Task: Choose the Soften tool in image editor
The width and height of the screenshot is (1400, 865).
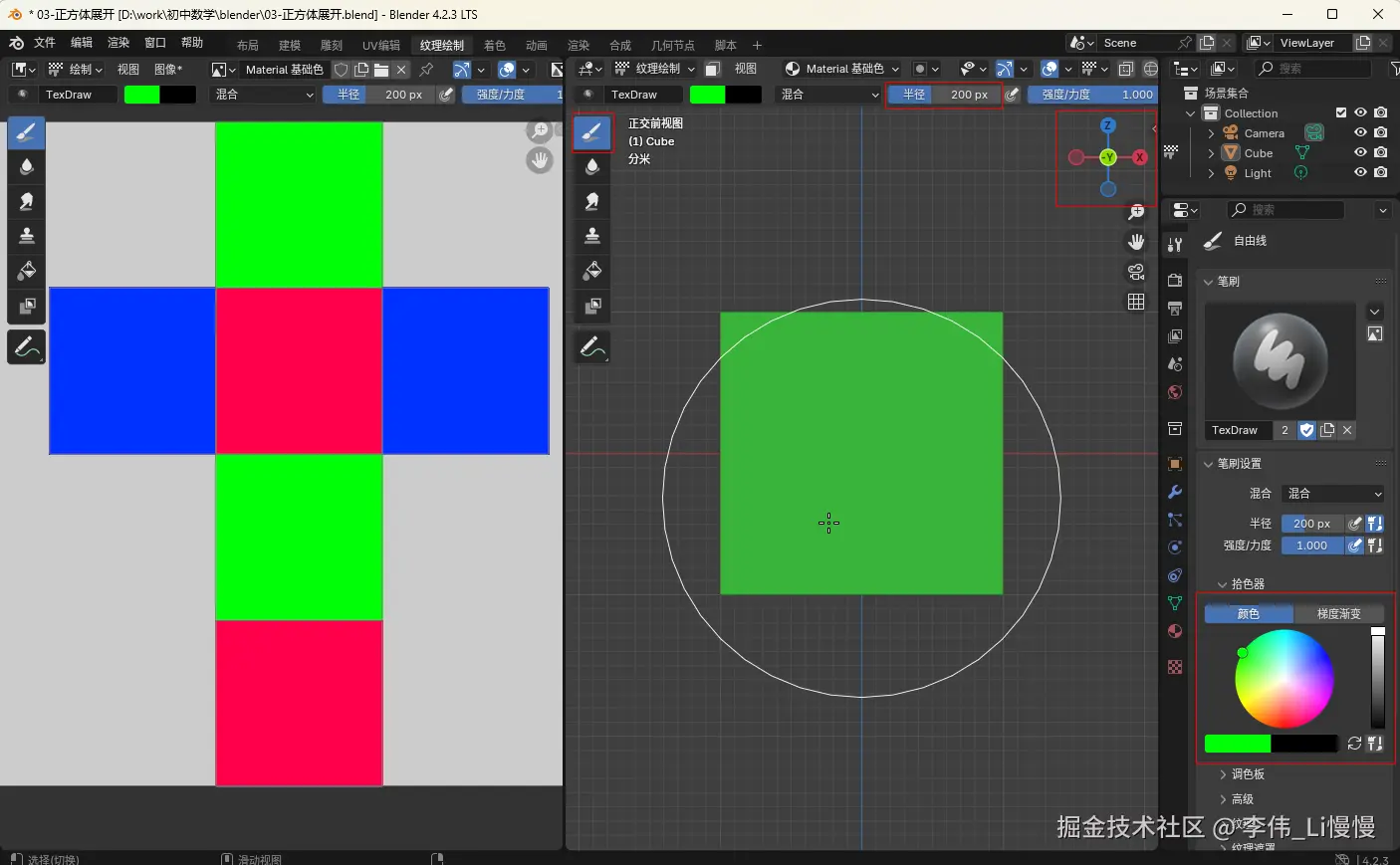Action: tap(27, 166)
